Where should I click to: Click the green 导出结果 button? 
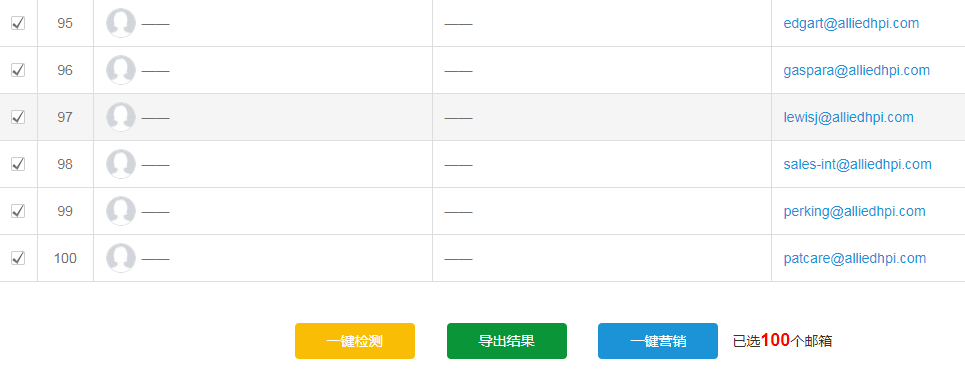(x=507, y=341)
